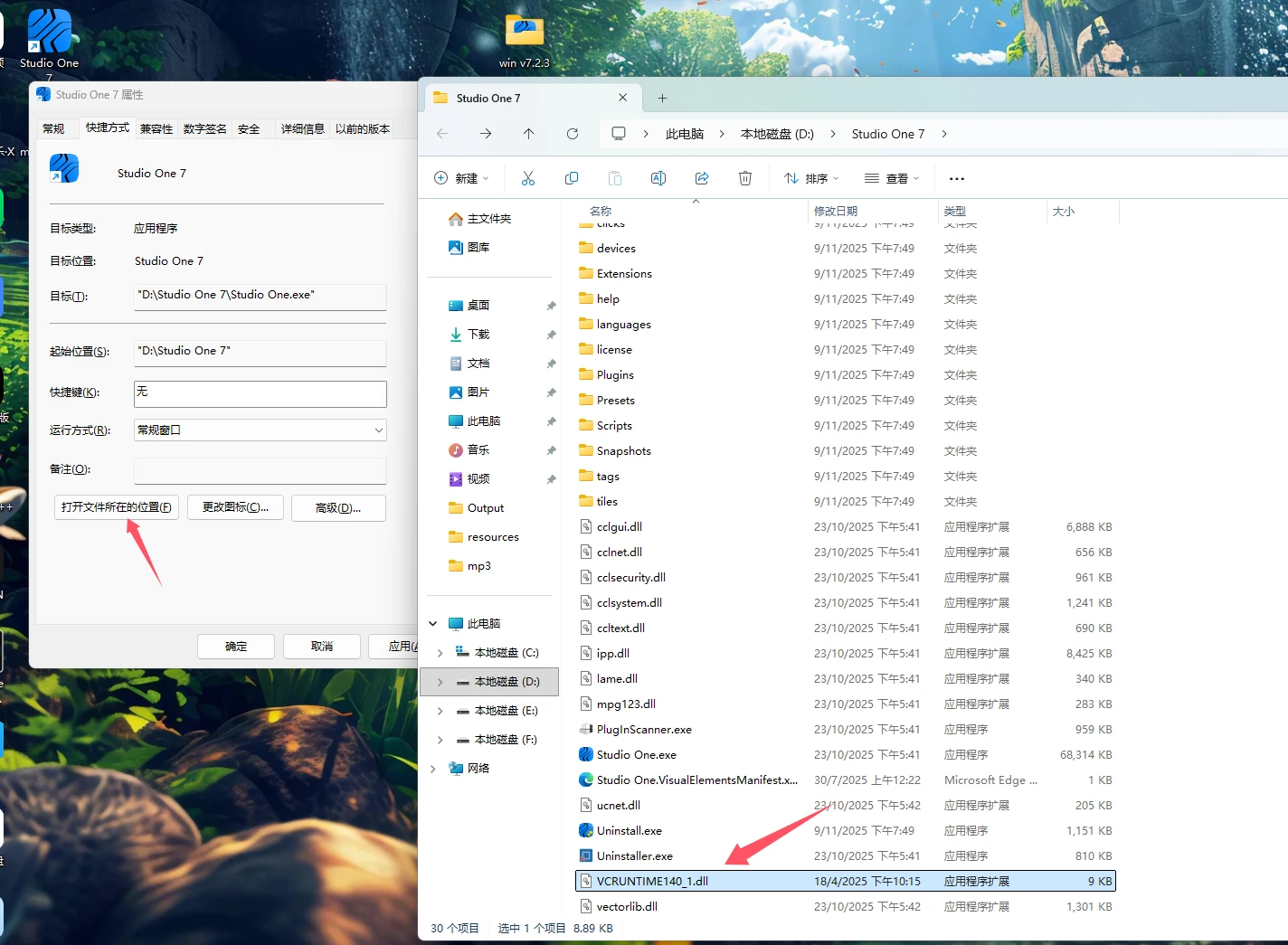
Task: Refresh the current folder view
Action: pyautogui.click(x=573, y=134)
